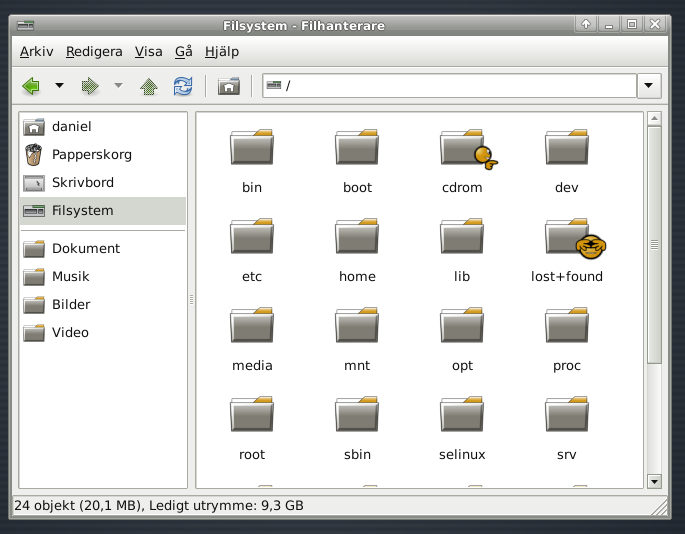Select the proc folder icon
685x534 pixels.
(567, 326)
